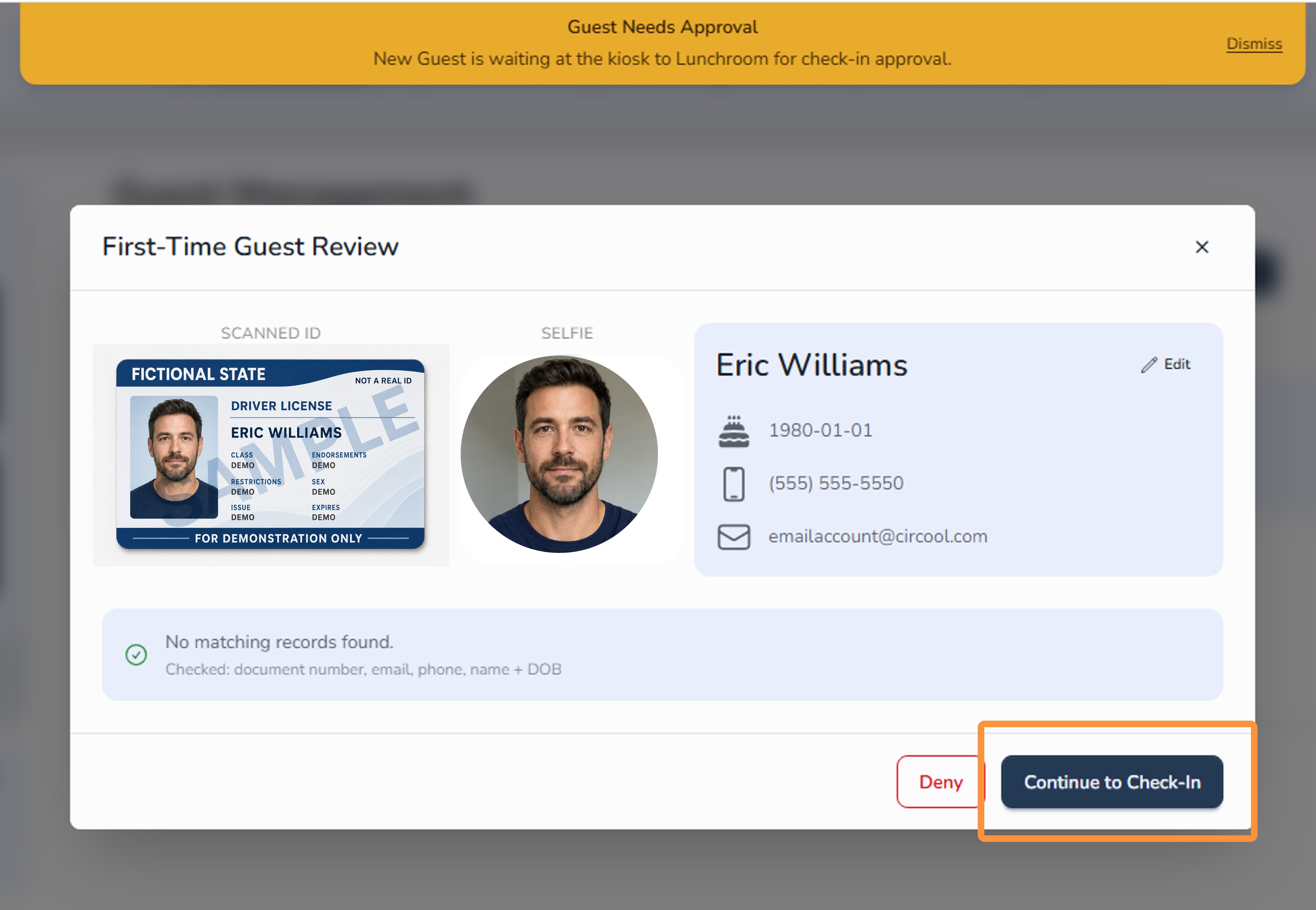Deny the guest check-in request
The image size is (1316, 910).
pyautogui.click(x=941, y=782)
